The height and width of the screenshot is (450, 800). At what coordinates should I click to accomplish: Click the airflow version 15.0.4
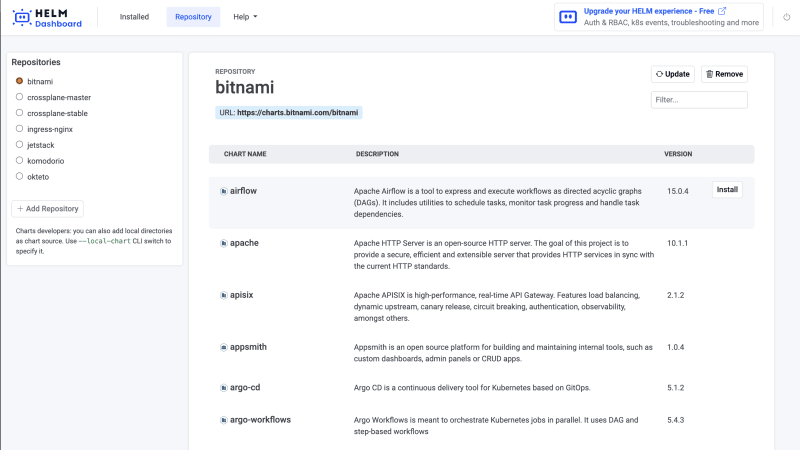coord(678,191)
